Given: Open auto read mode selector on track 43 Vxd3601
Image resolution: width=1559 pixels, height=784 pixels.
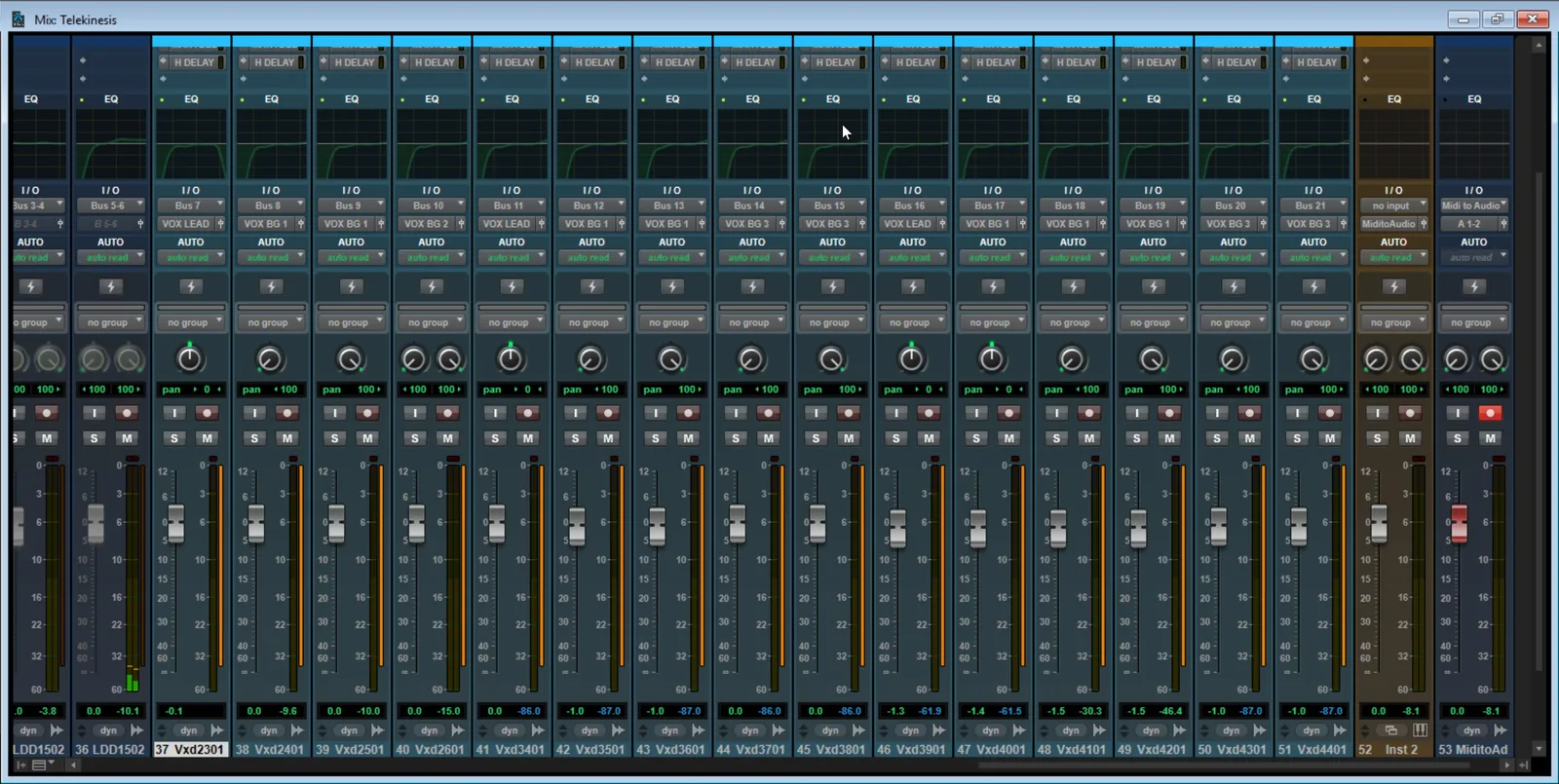Looking at the screenshot, I should coord(671,257).
